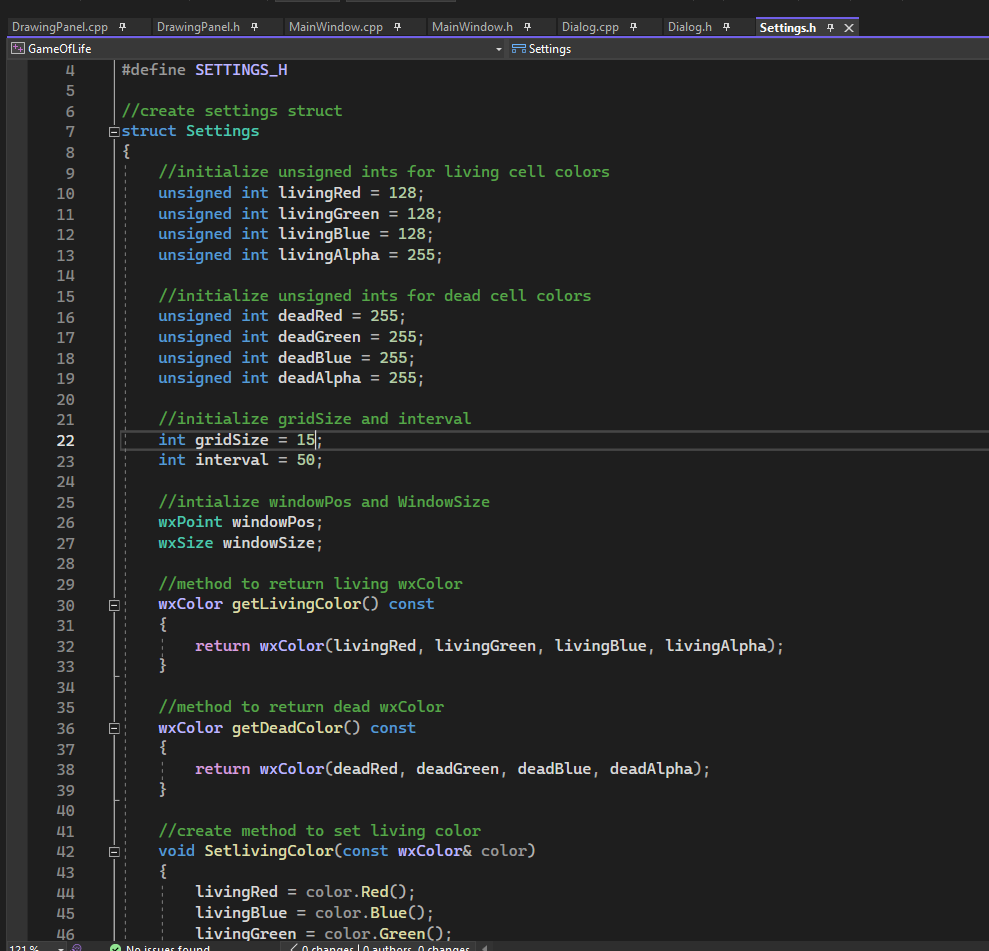This screenshot has width=989, height=951.
Task: Click the GameOfLife project icon in navigation bar
Action: [x=17, y=48]
